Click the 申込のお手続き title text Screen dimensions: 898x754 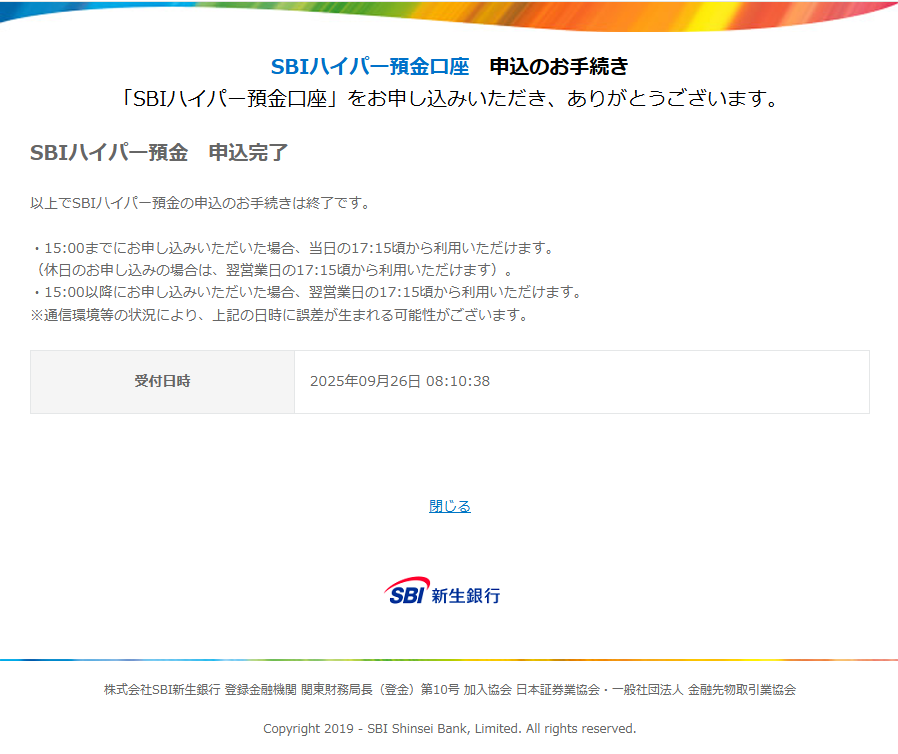[x=558, y=67]
